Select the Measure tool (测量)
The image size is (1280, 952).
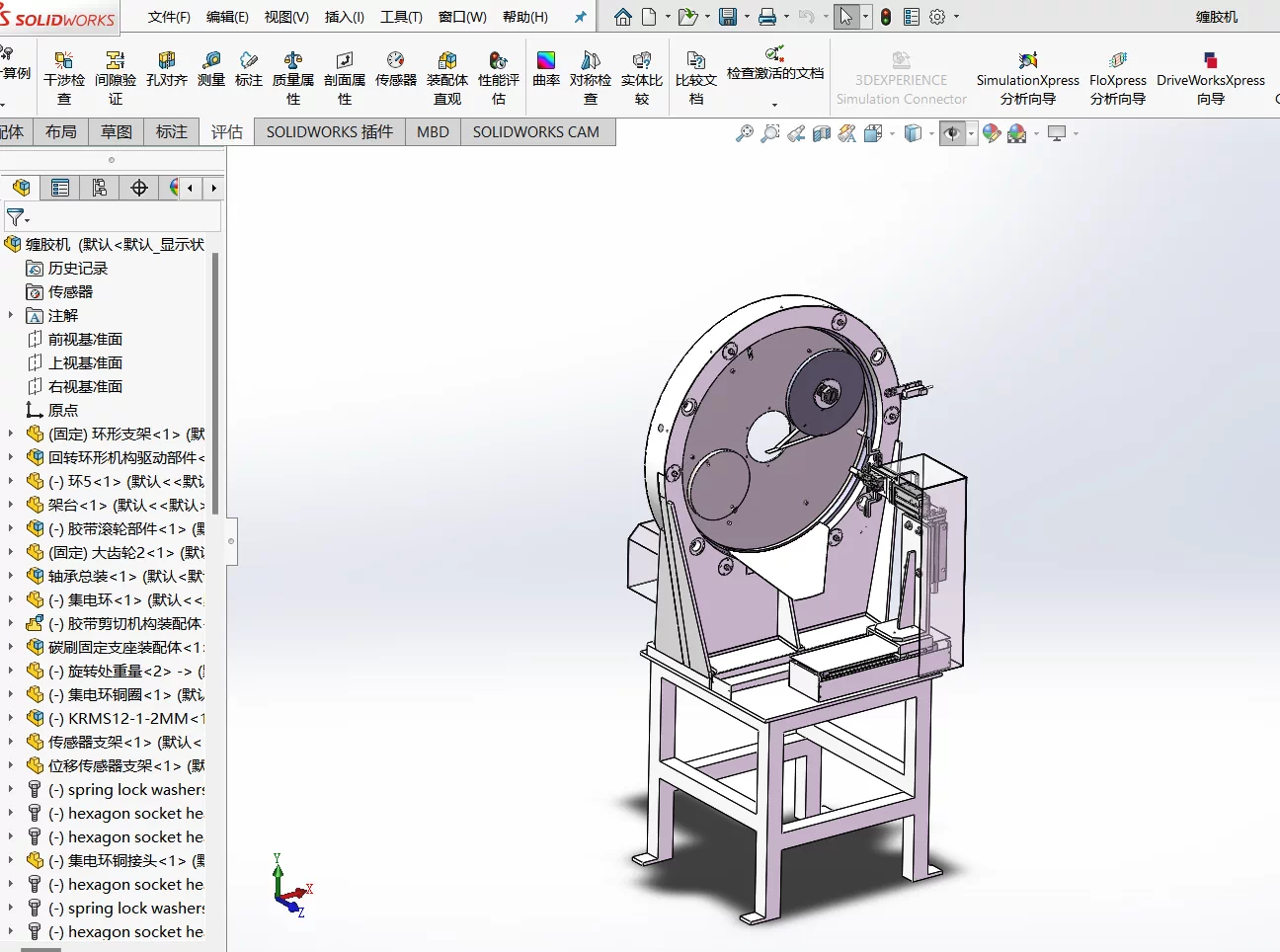click(x=211, y=69)
